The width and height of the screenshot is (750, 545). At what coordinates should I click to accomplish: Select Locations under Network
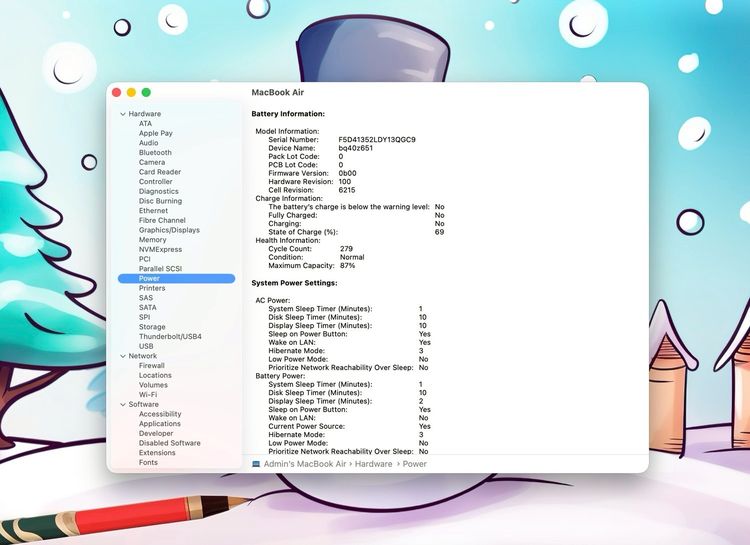click(x=155, y=375)
